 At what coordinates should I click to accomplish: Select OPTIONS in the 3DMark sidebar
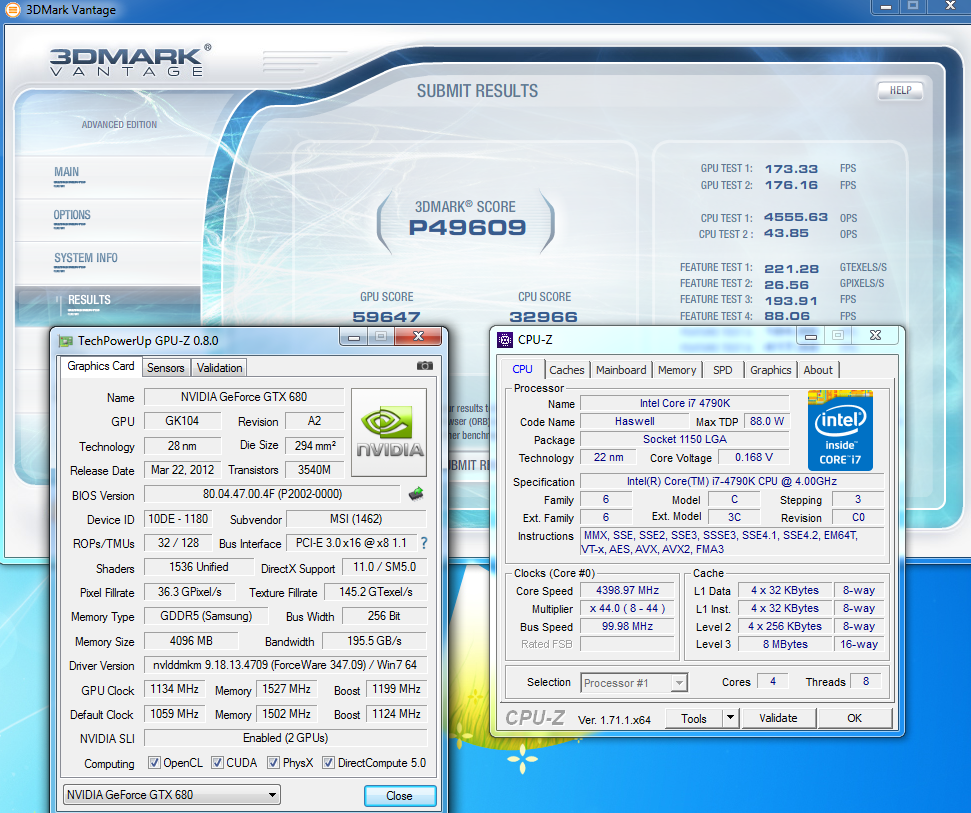point(72,215)
